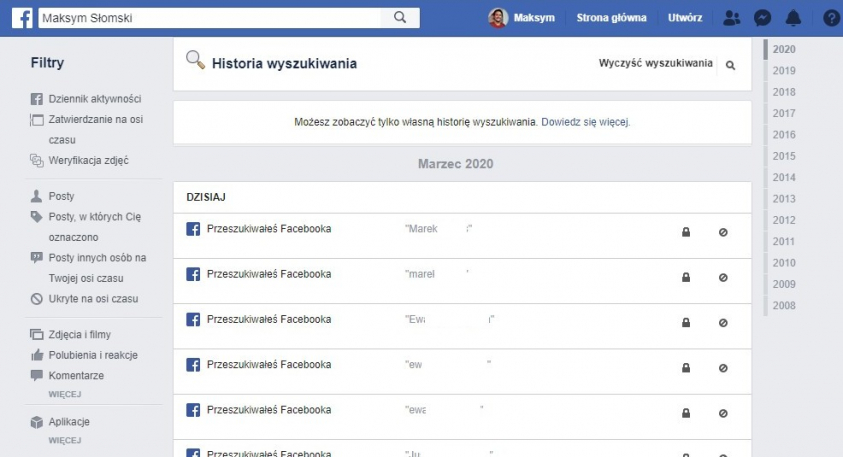Viewport: 843px width, 457px height.
Task: Expand WIĘCEJ under Aplikacje
Action: tap(65, 440)
